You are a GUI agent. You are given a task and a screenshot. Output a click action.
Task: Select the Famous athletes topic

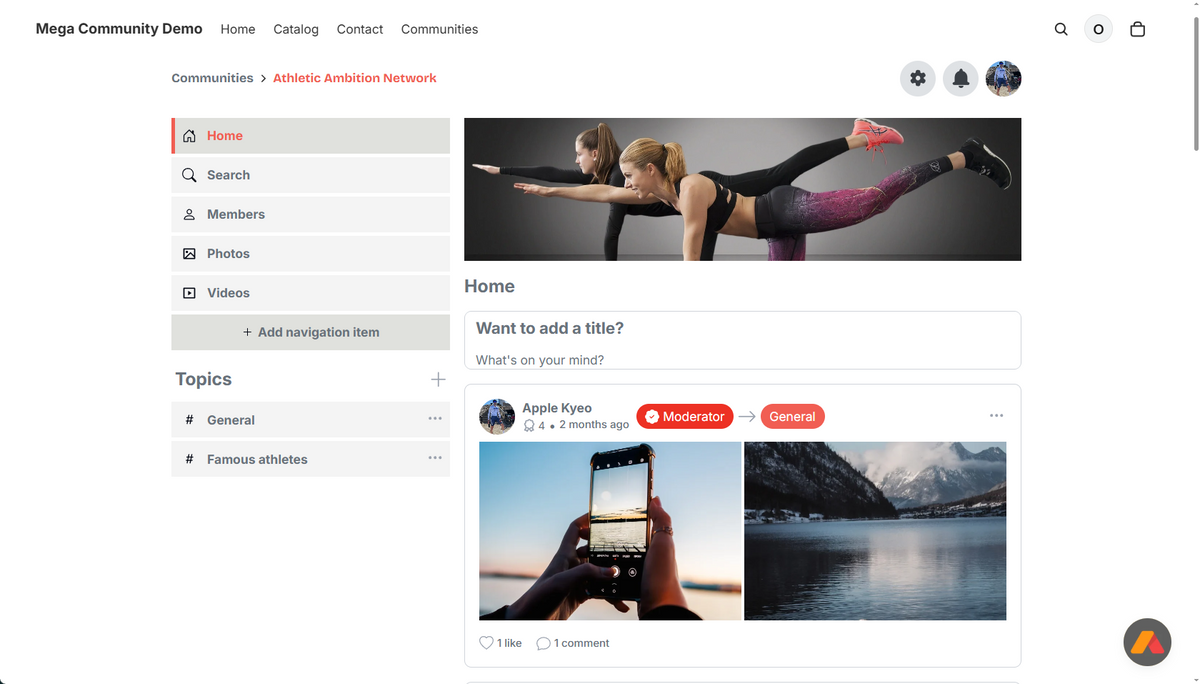pos(311,459)
